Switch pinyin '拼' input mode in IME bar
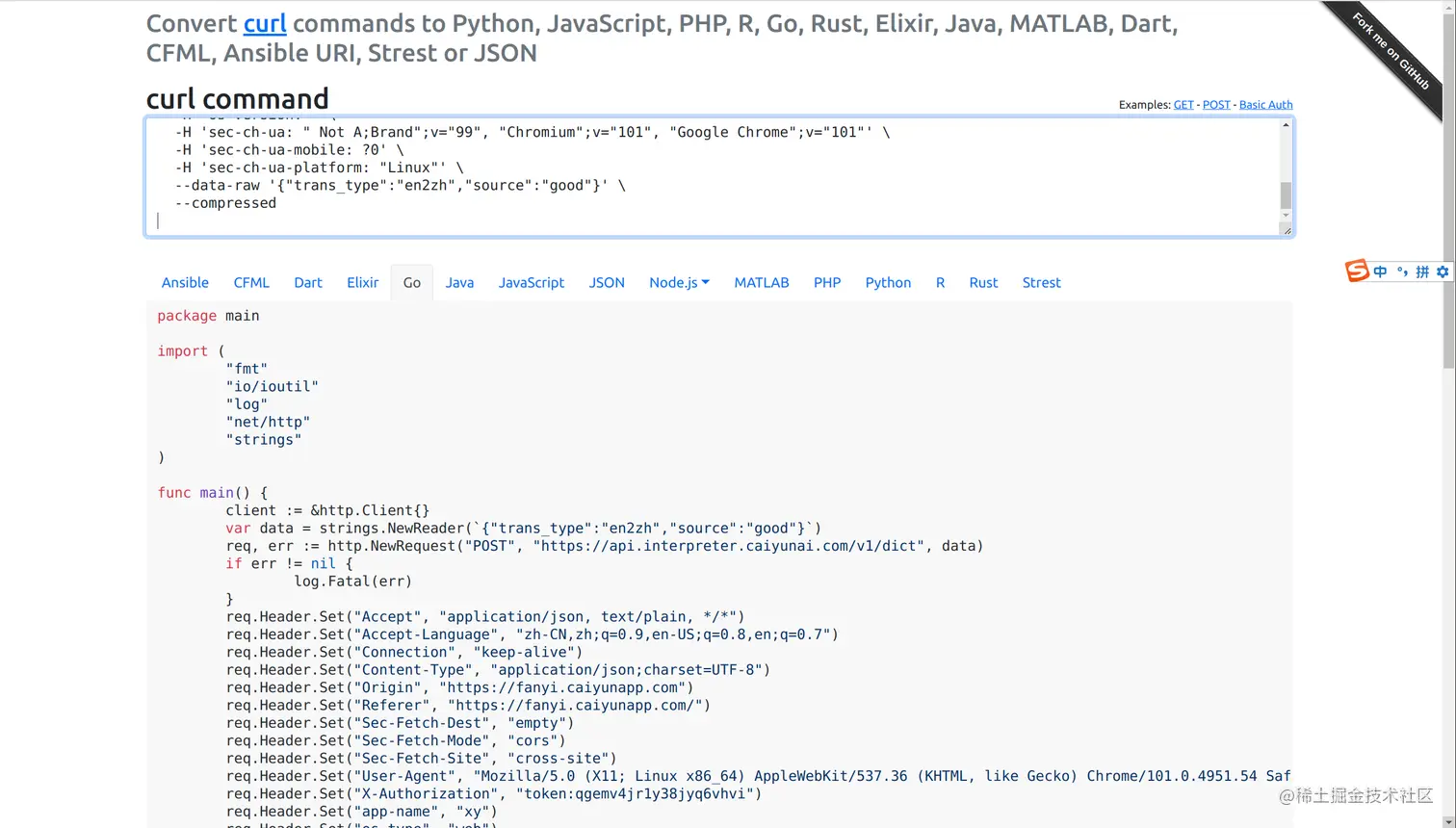This screenshot has height=828, width=1456. (1422, 272)
